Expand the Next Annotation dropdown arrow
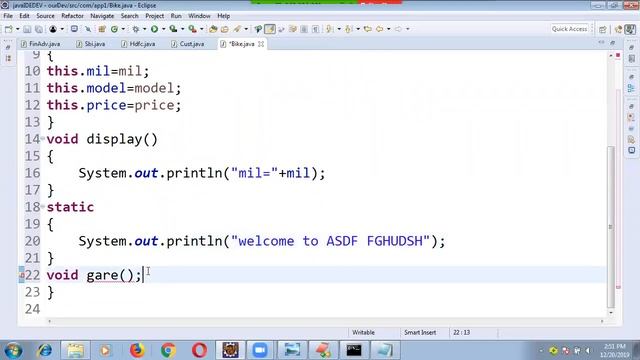Screen dimensions: 640x360 (x=339, y=29)
